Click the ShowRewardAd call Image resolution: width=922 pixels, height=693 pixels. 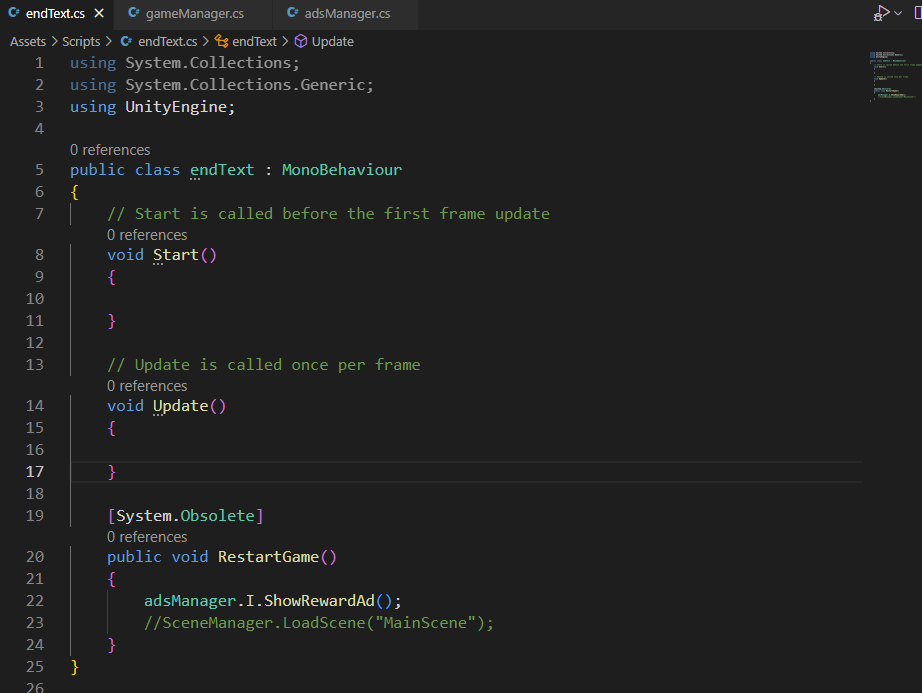[319, 601]
